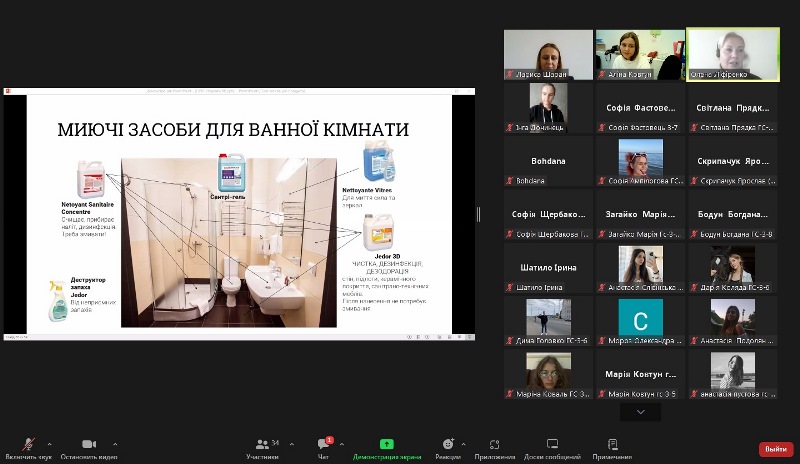Select Анастасія Подолян participant tile

pyautogui.click(x=733, y=321)
